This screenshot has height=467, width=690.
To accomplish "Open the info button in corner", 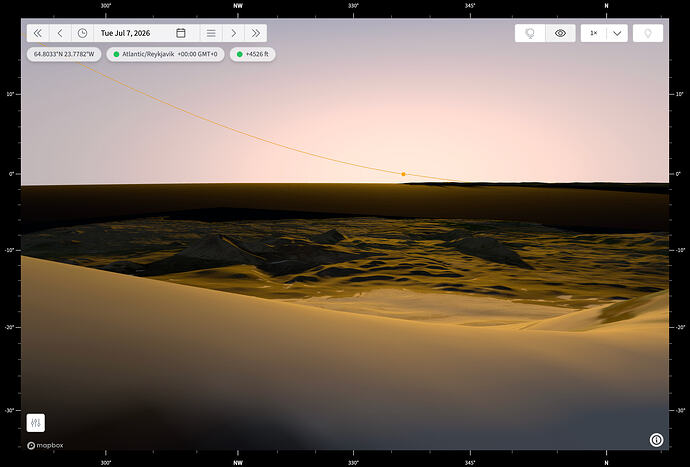I will 656,440.
